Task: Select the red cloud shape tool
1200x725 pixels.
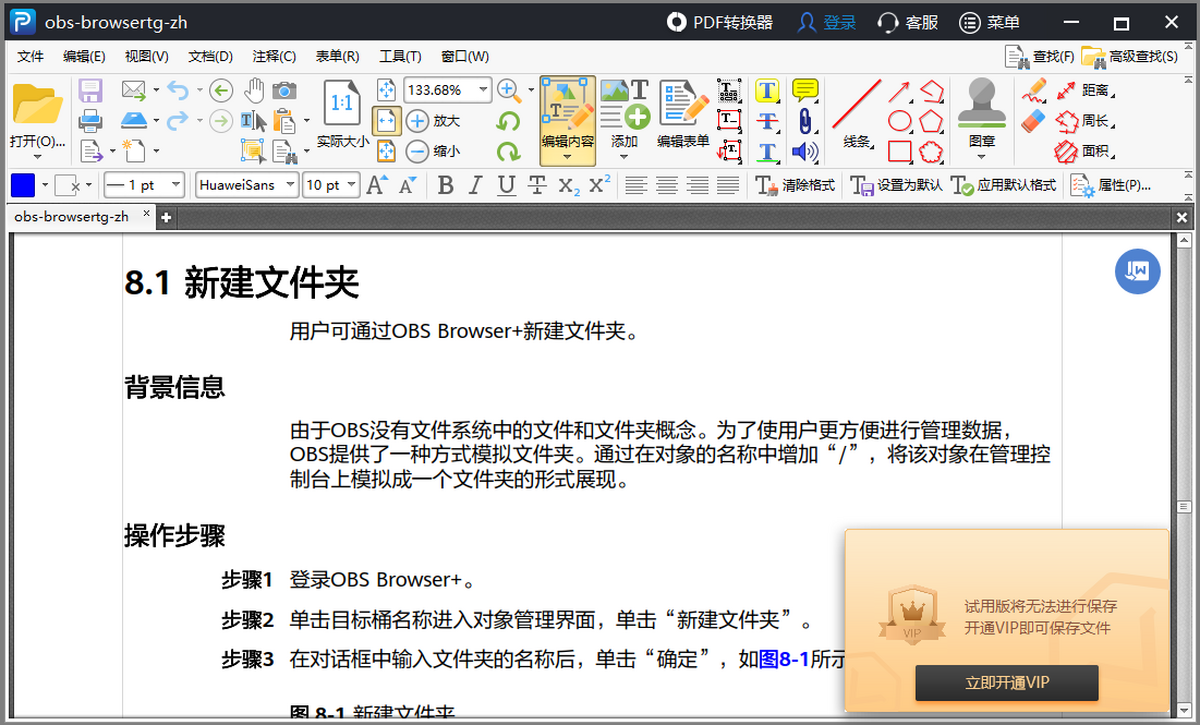Action: tap(932, 151)
